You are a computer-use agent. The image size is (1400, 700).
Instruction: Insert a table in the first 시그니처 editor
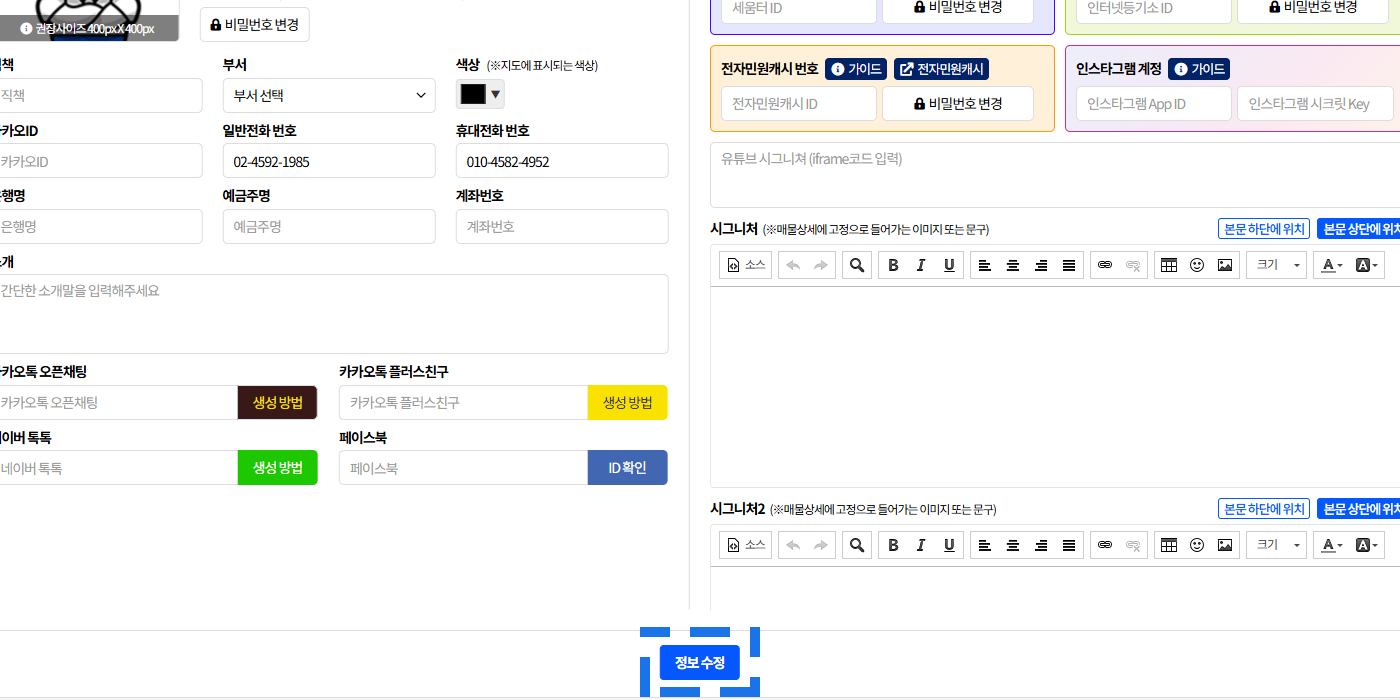(1168, 265)
